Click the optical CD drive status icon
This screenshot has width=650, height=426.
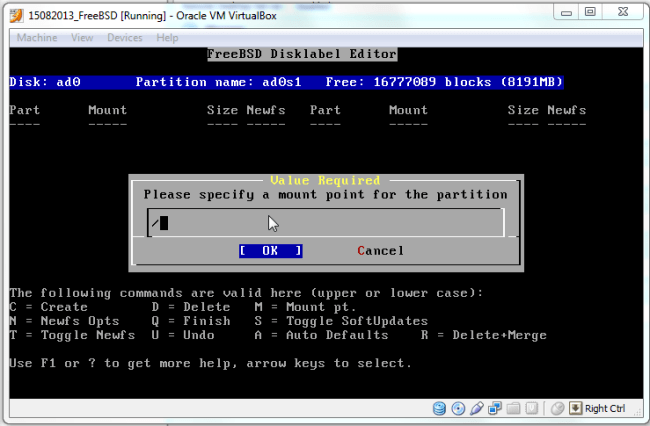point(458,408)
